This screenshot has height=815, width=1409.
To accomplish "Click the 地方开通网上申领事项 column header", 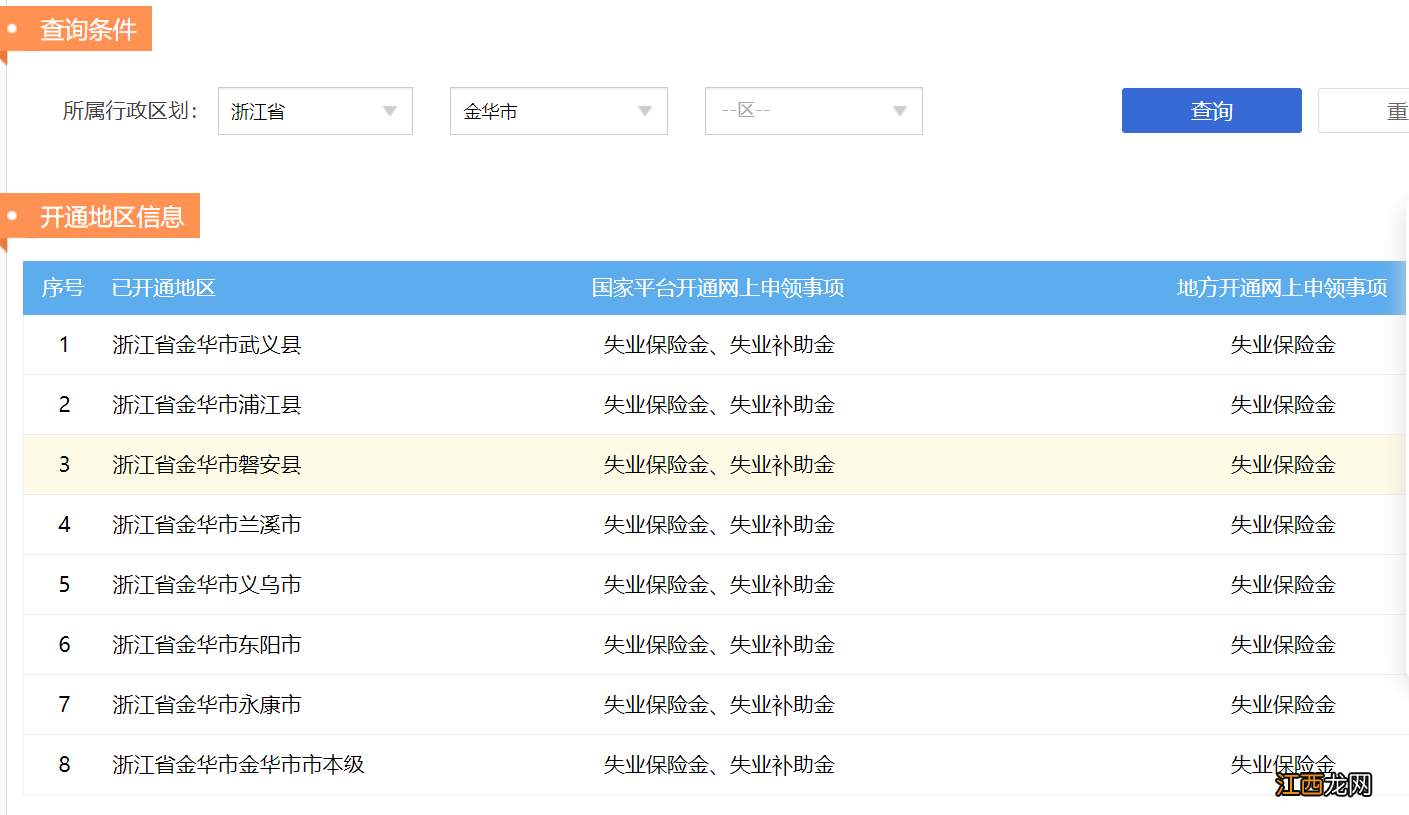I will 1282,288.
